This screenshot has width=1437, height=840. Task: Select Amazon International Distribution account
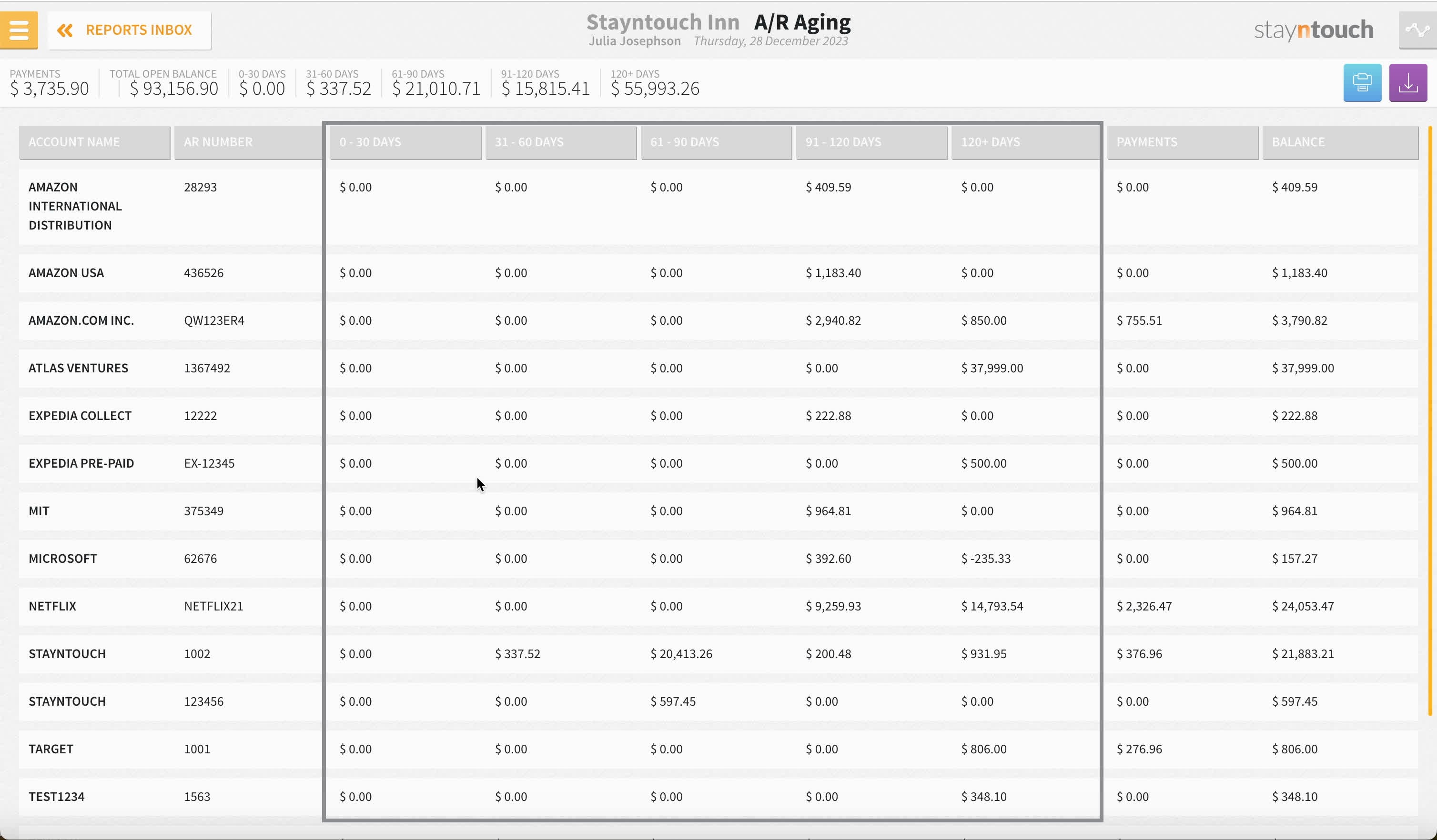75,206
